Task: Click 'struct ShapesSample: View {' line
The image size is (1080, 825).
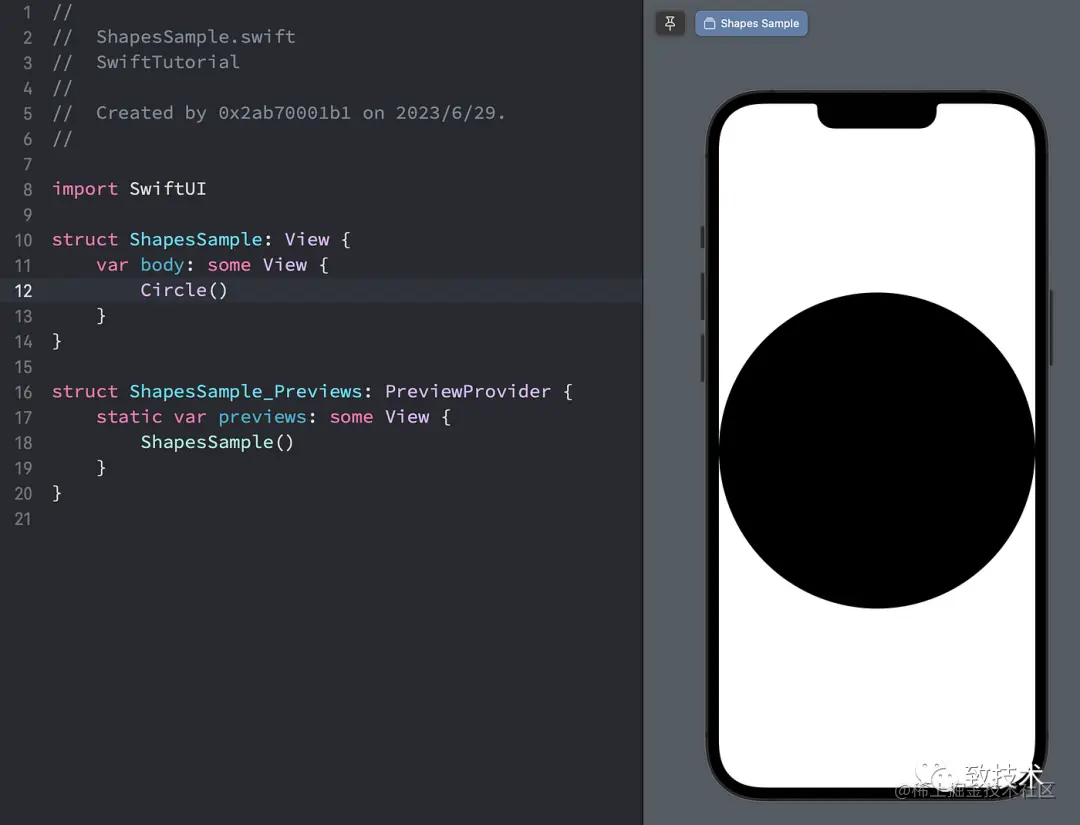Action: 202,240
